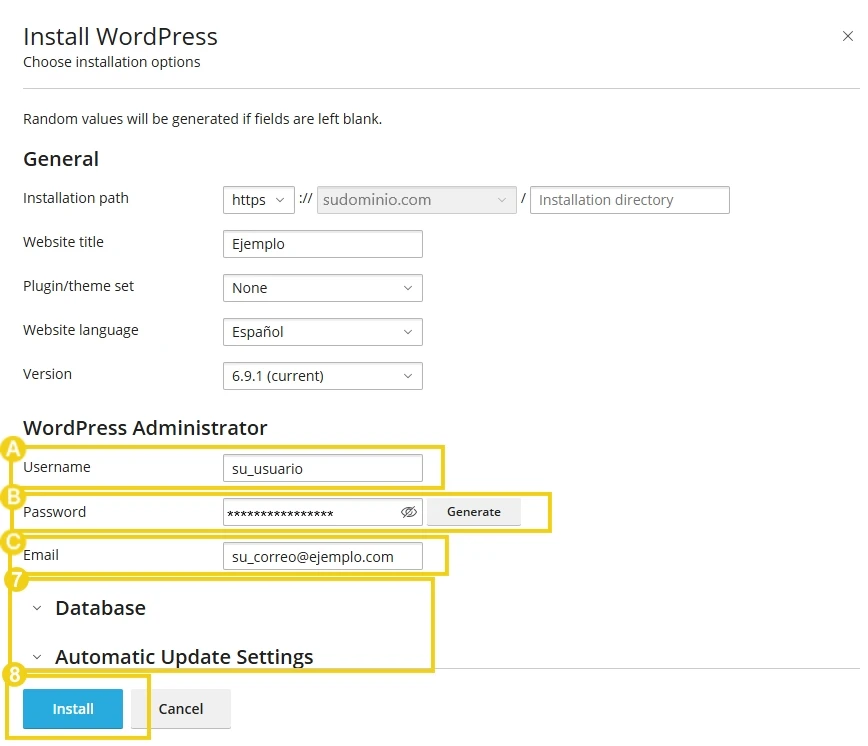Screen dimensions: 868x746
Task: Click the Automatic Update Settings chevron
Action: tap(36, 657)
